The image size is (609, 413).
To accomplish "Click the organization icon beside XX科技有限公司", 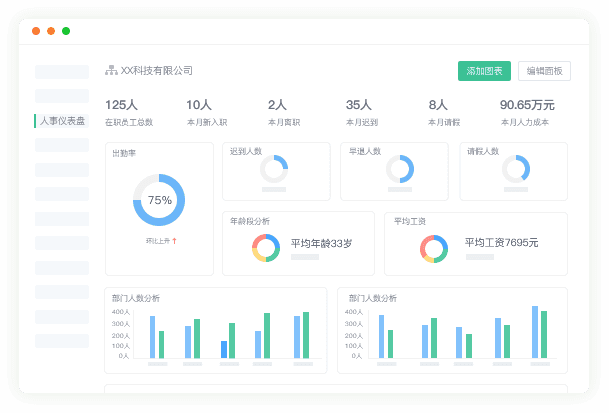I will (x=111, y=70).
